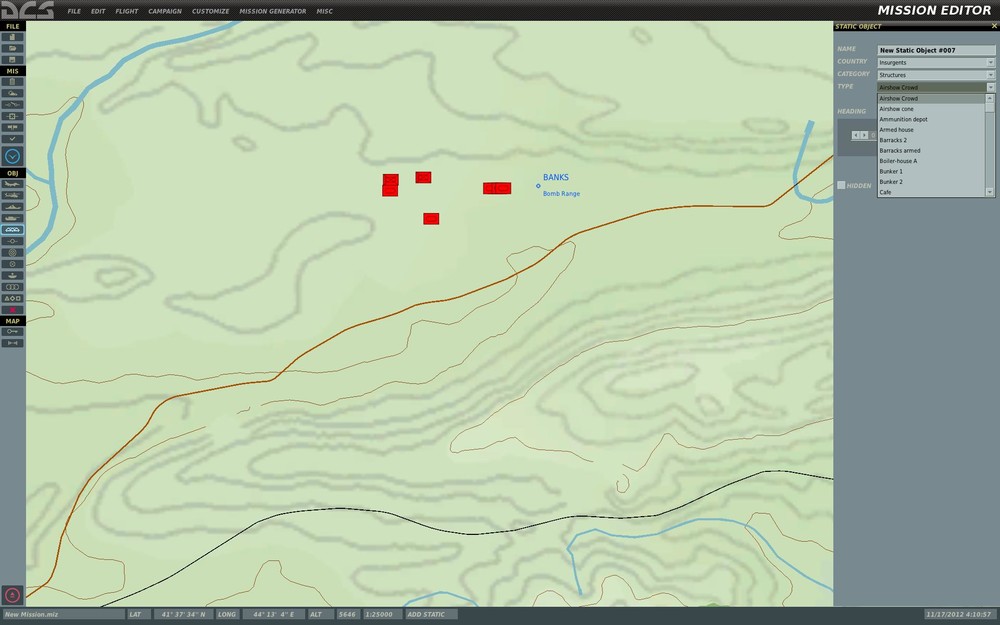Select the airplane group tool under OBJ

(x=12, y=184)
